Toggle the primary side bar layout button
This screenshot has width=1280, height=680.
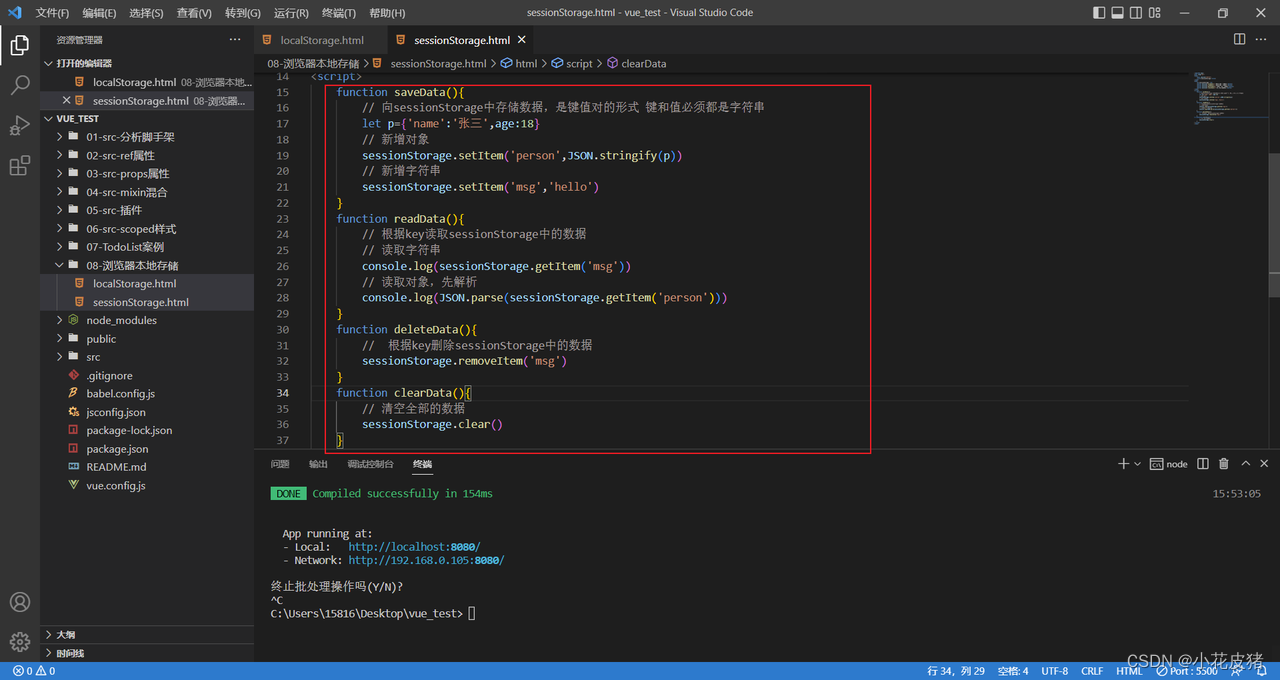click(x=1099, y=13)
